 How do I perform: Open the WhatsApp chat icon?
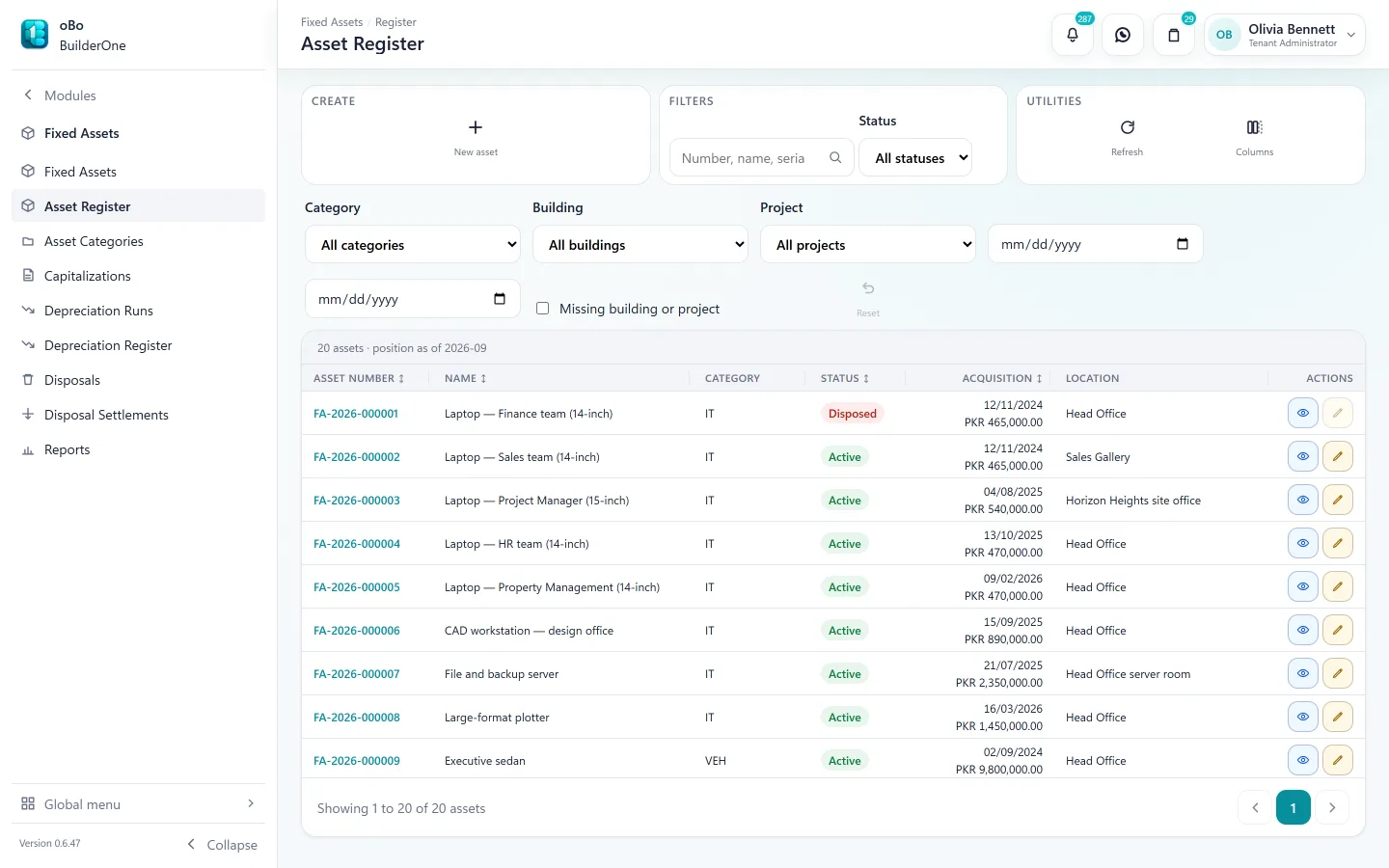tap(1123, 35)
